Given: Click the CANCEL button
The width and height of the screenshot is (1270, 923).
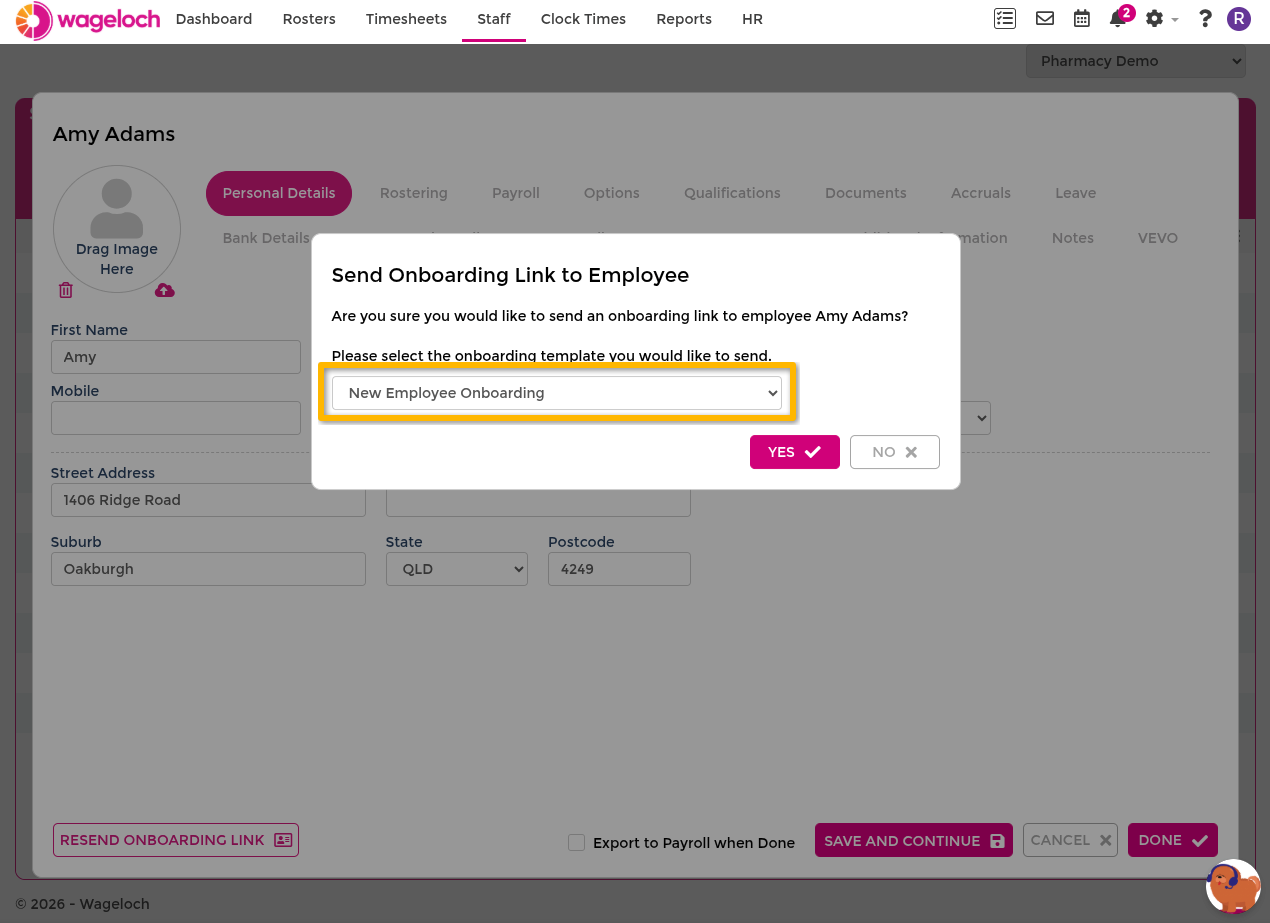Looking at the screenshot, I should pyautogui.click(x=1070, y=840).
